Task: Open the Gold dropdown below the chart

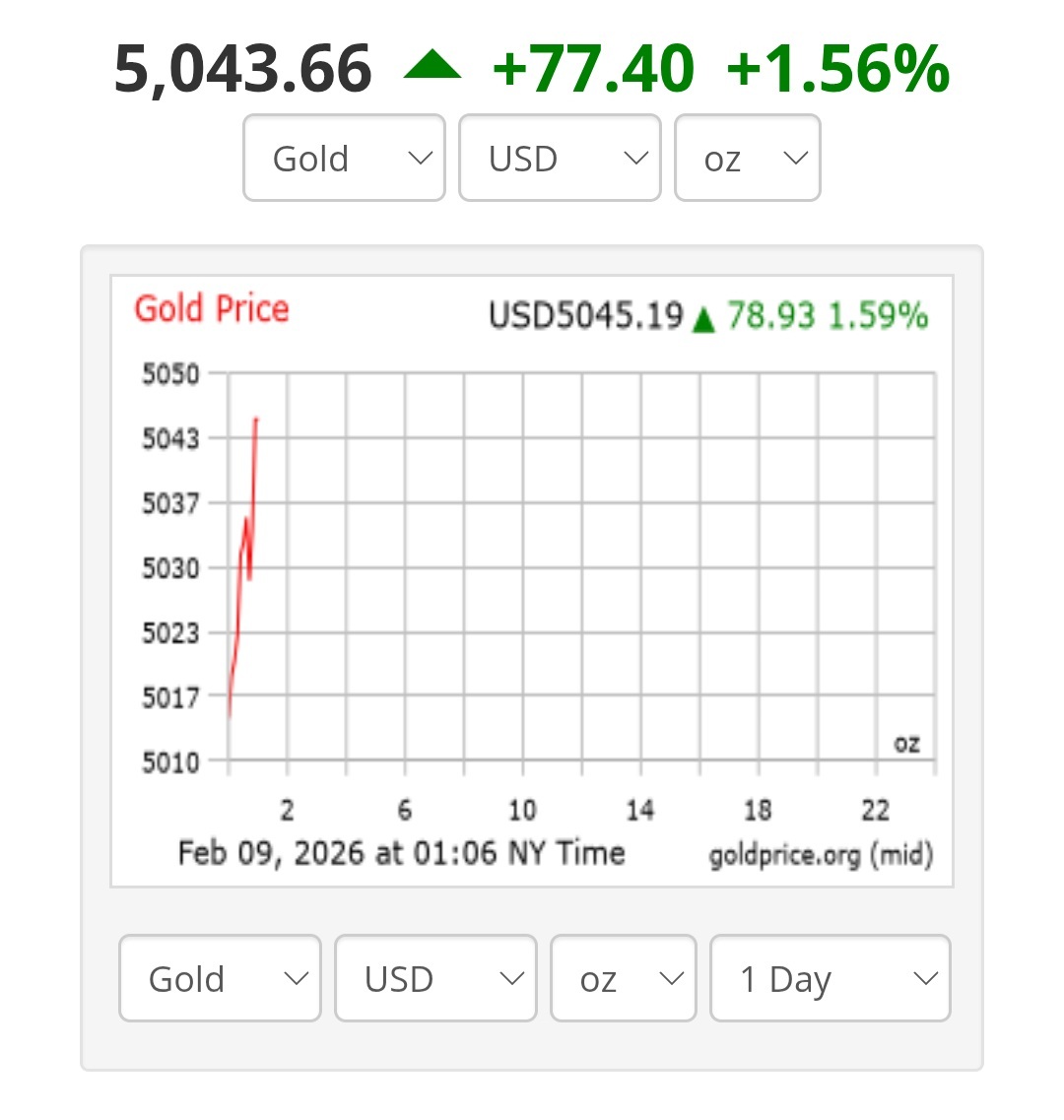Action: point(220,978)
